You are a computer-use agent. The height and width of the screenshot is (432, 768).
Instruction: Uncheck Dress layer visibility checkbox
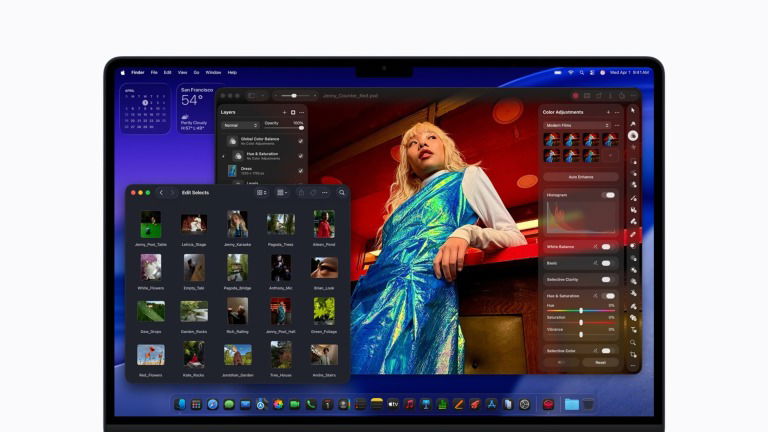(x=300, y=170)
